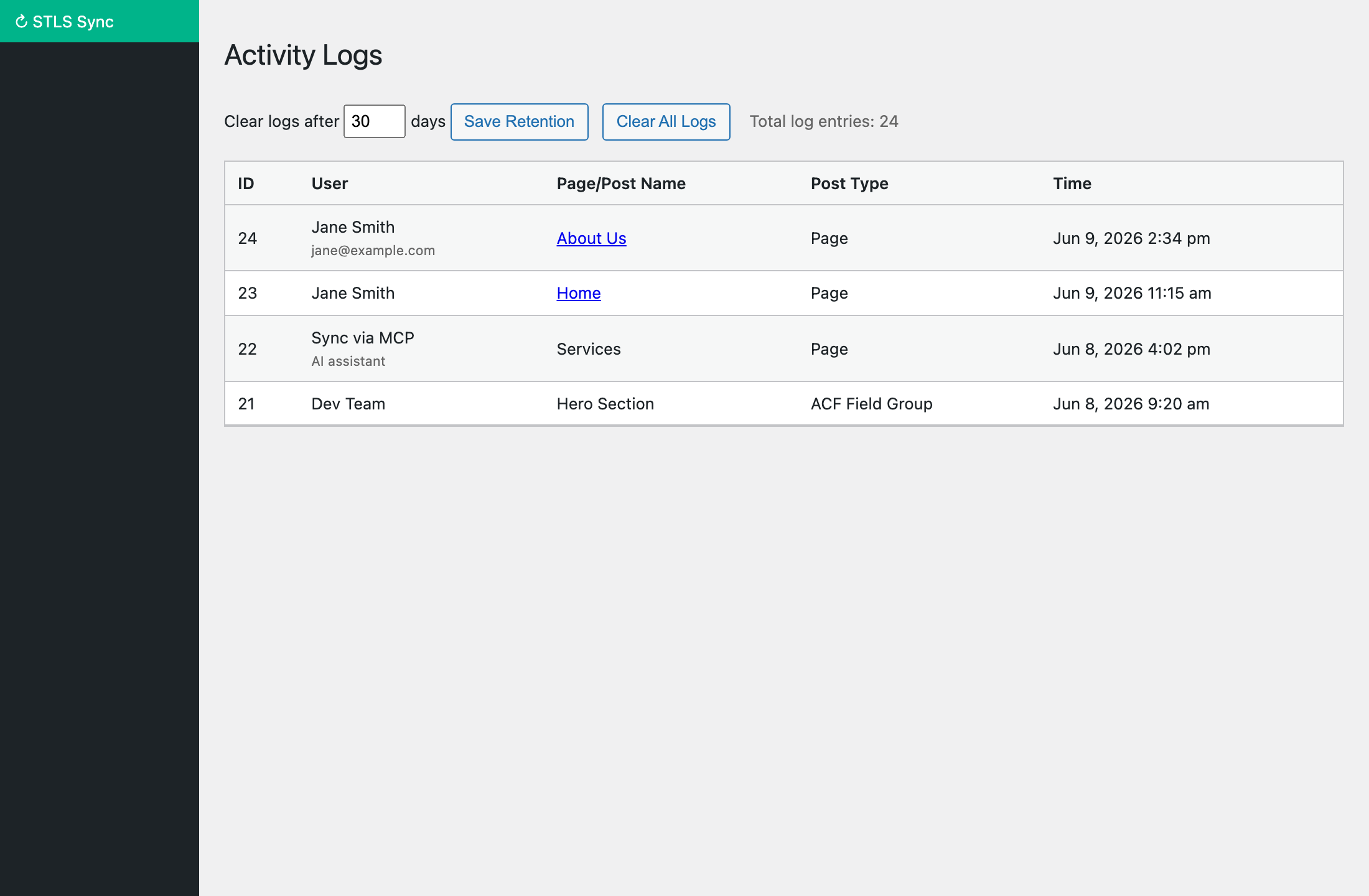1369x896 pixels.
Task: Click the Jun 9, 2026 2:34 pm time
Action: (1131, 238)
